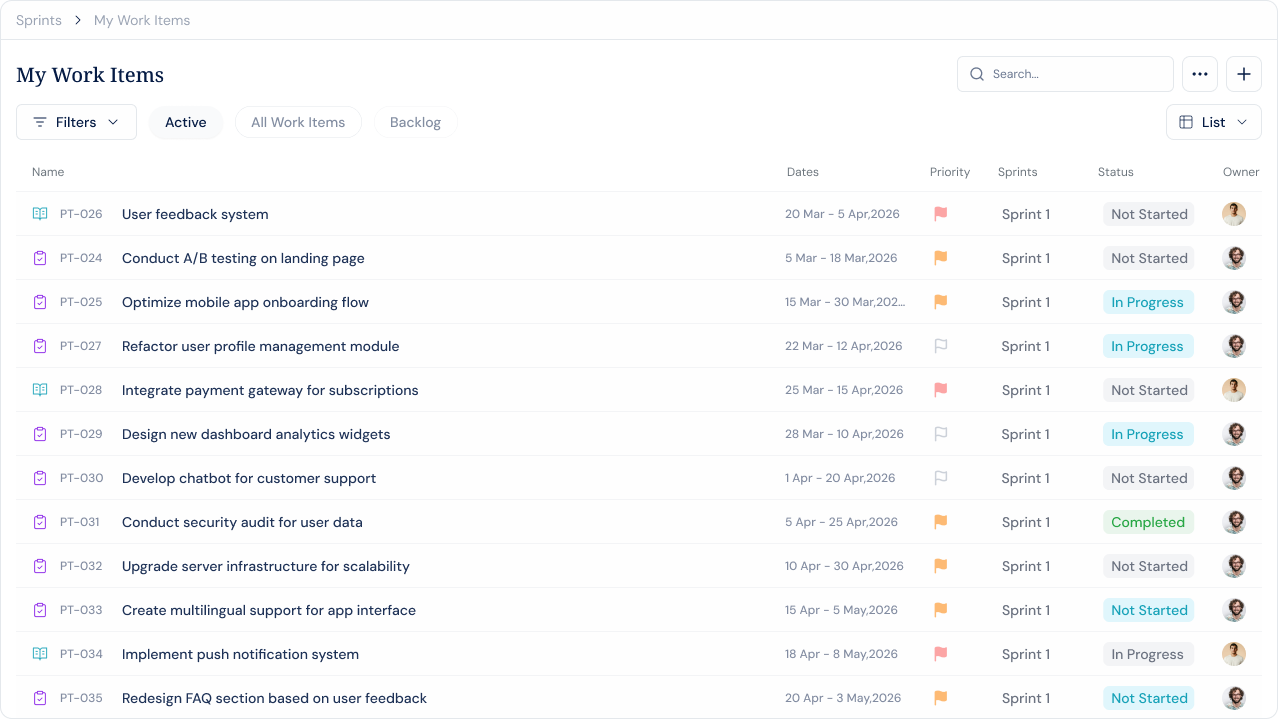Open Develop chatbot for customer support item
Screen dimensions: 1278x719
pos(249,478)
